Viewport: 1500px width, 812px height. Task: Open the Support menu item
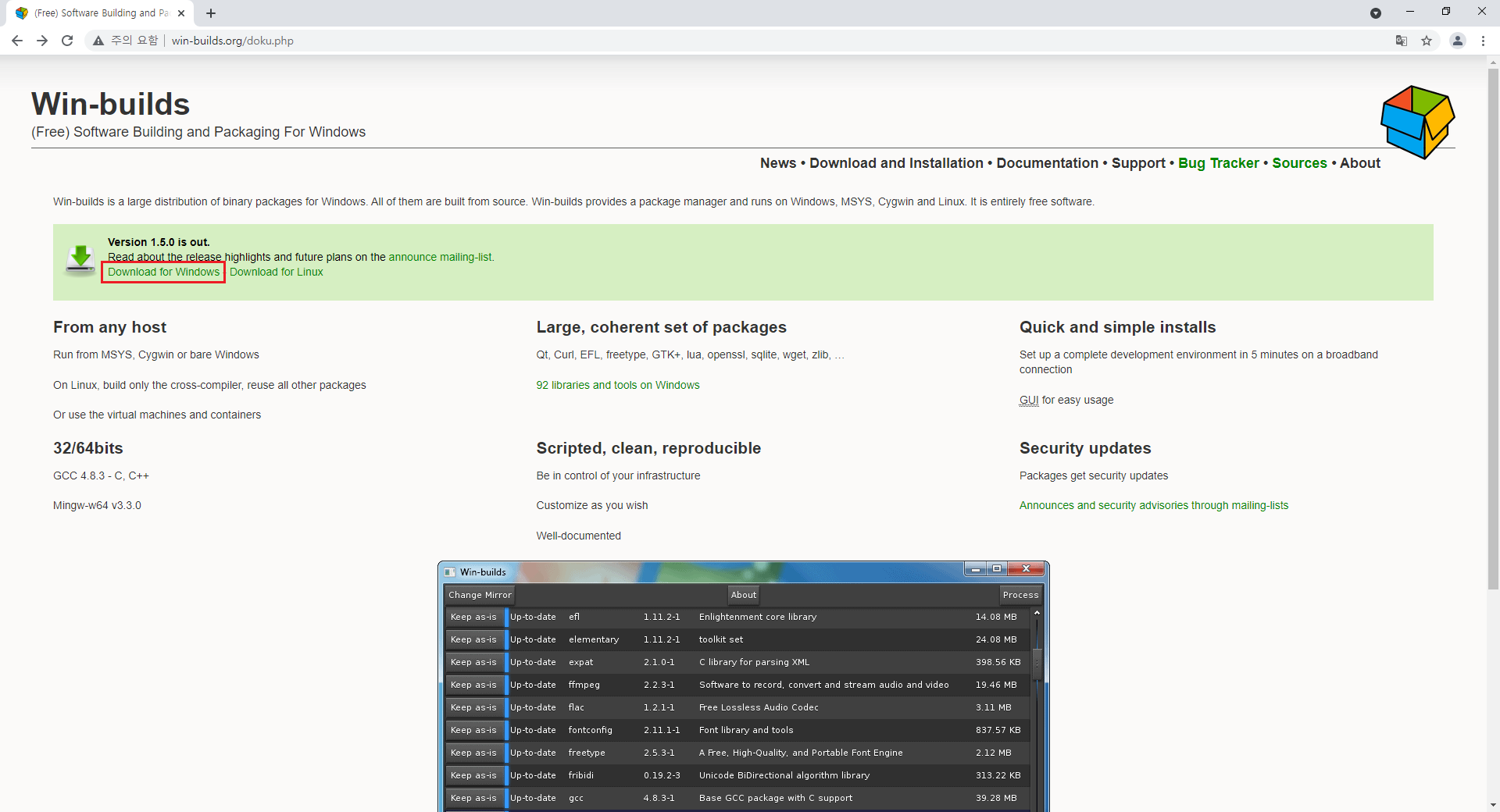click(x=1138, y=163)
